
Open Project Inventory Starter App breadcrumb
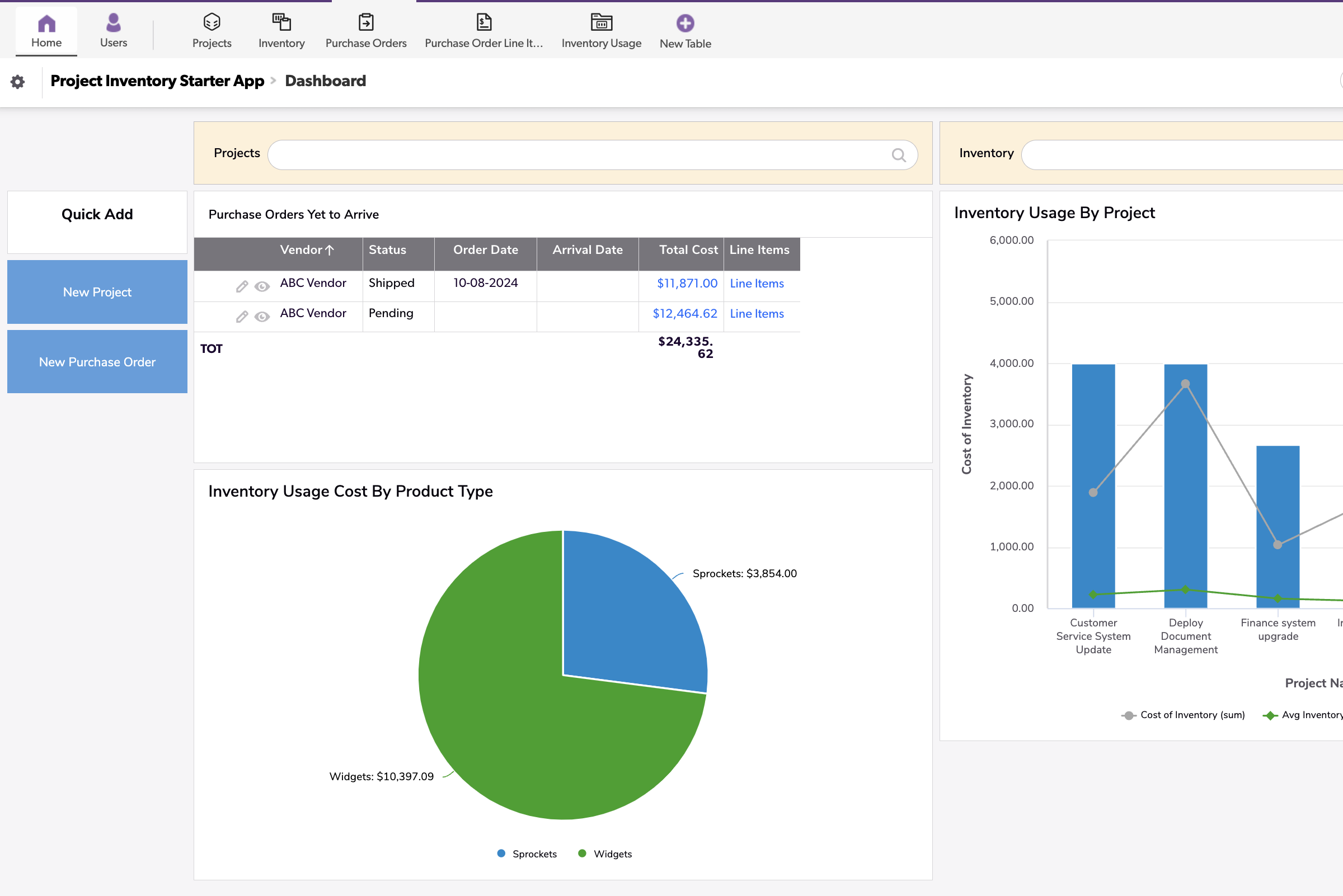(x=157, y=81)
